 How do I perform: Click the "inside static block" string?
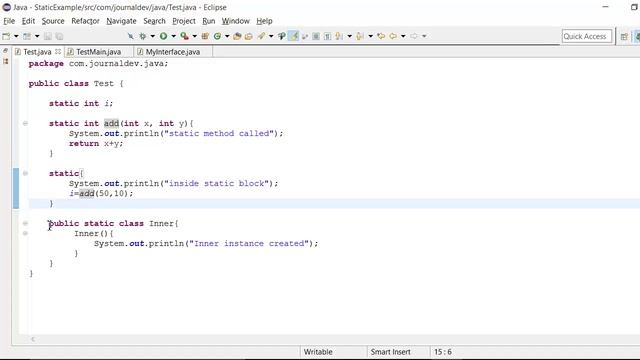(x=216, y=184)
